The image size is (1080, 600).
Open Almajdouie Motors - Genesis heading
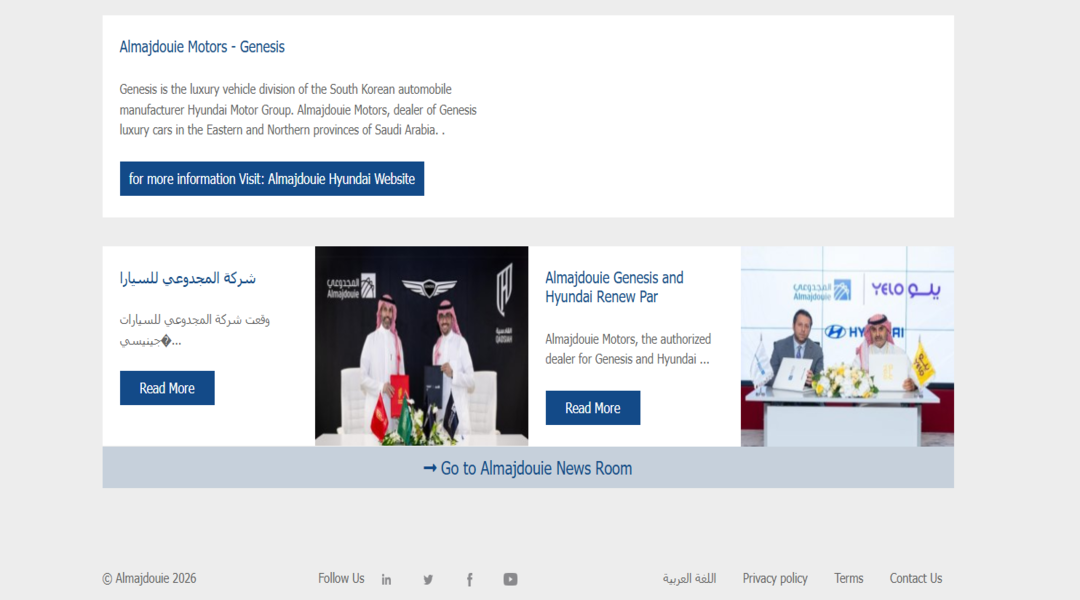[202, 47]
